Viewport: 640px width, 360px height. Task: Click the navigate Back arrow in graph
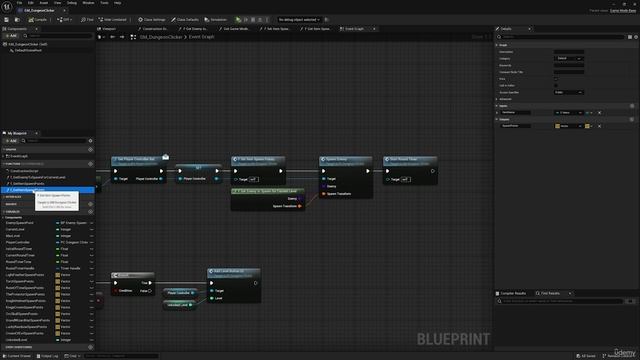coord(113,37)
